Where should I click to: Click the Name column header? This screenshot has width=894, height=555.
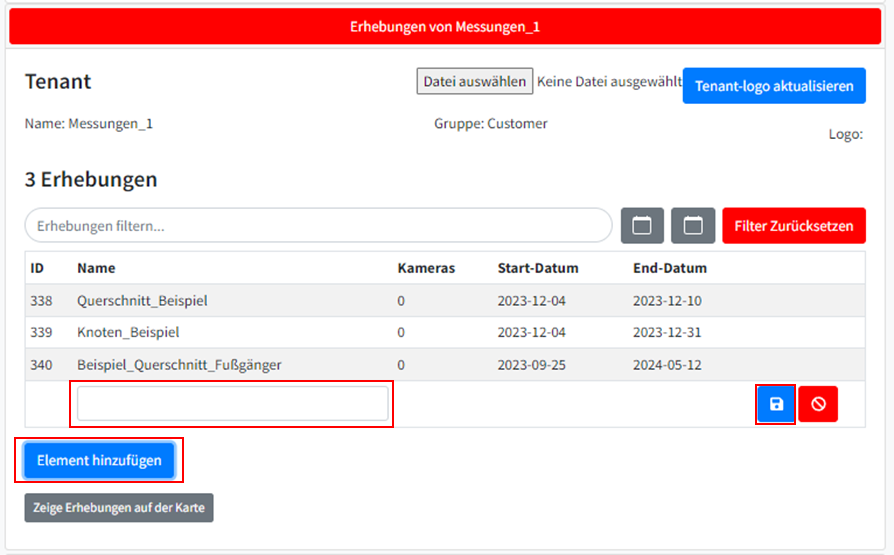coord(96,268)
